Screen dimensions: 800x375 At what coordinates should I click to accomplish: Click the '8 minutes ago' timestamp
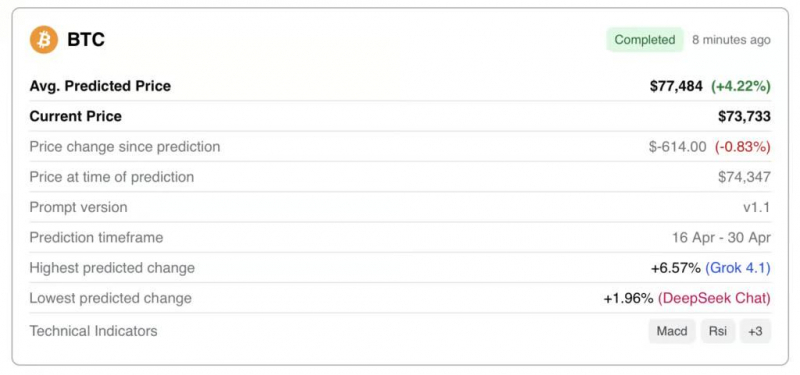click(x=731, y=40)
